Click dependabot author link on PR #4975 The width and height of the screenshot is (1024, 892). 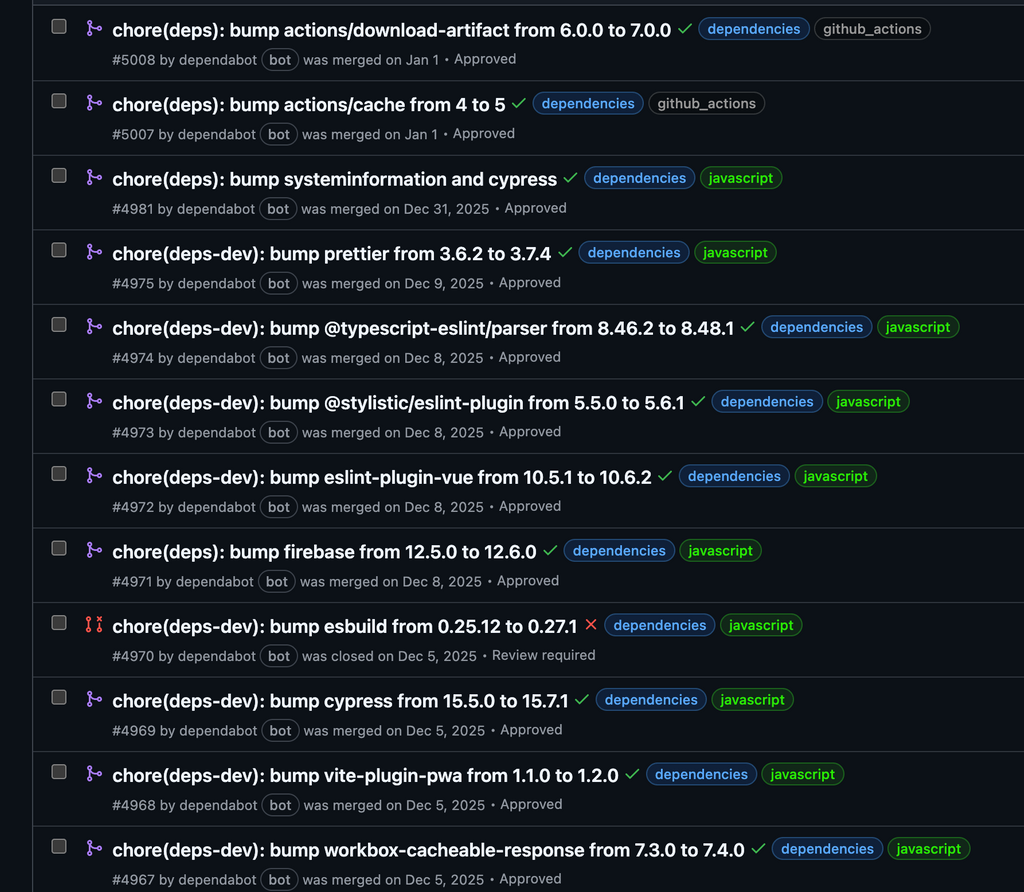pyautogui.click(x=217, y=283)
